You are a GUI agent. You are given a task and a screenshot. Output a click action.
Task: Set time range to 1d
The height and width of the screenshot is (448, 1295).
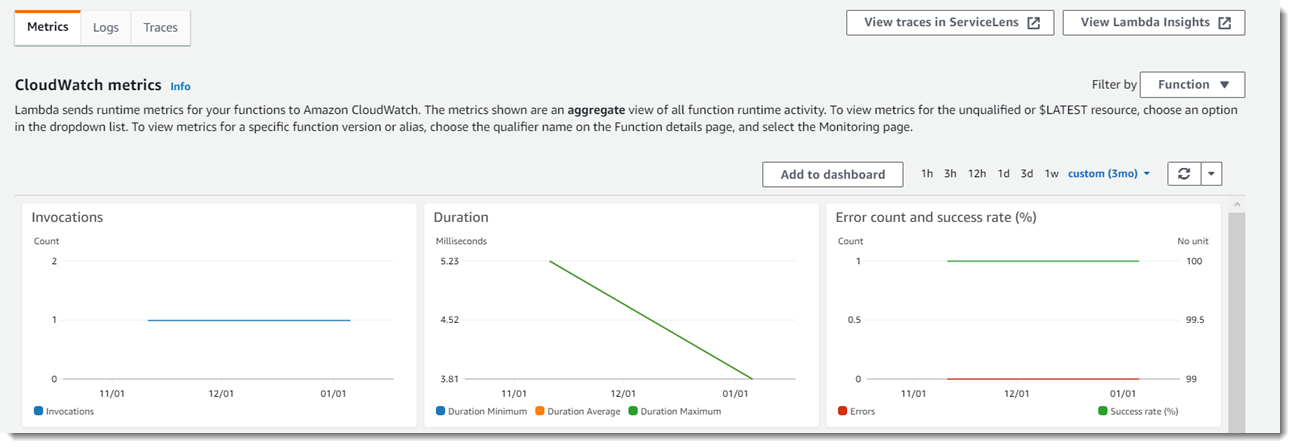(x=1003, y=174)
